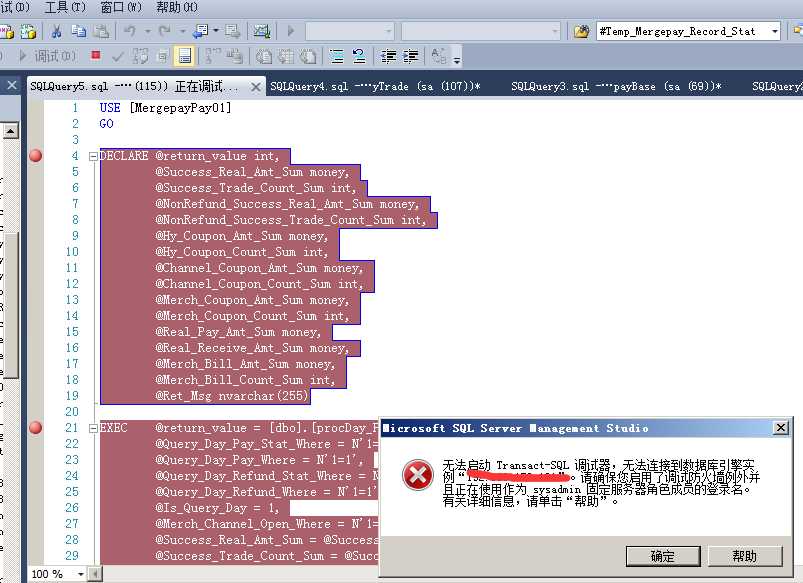Select the Results to File icon
Image resolution: width=803 pixels, height=583 pixels.
(x=308, y=56)
